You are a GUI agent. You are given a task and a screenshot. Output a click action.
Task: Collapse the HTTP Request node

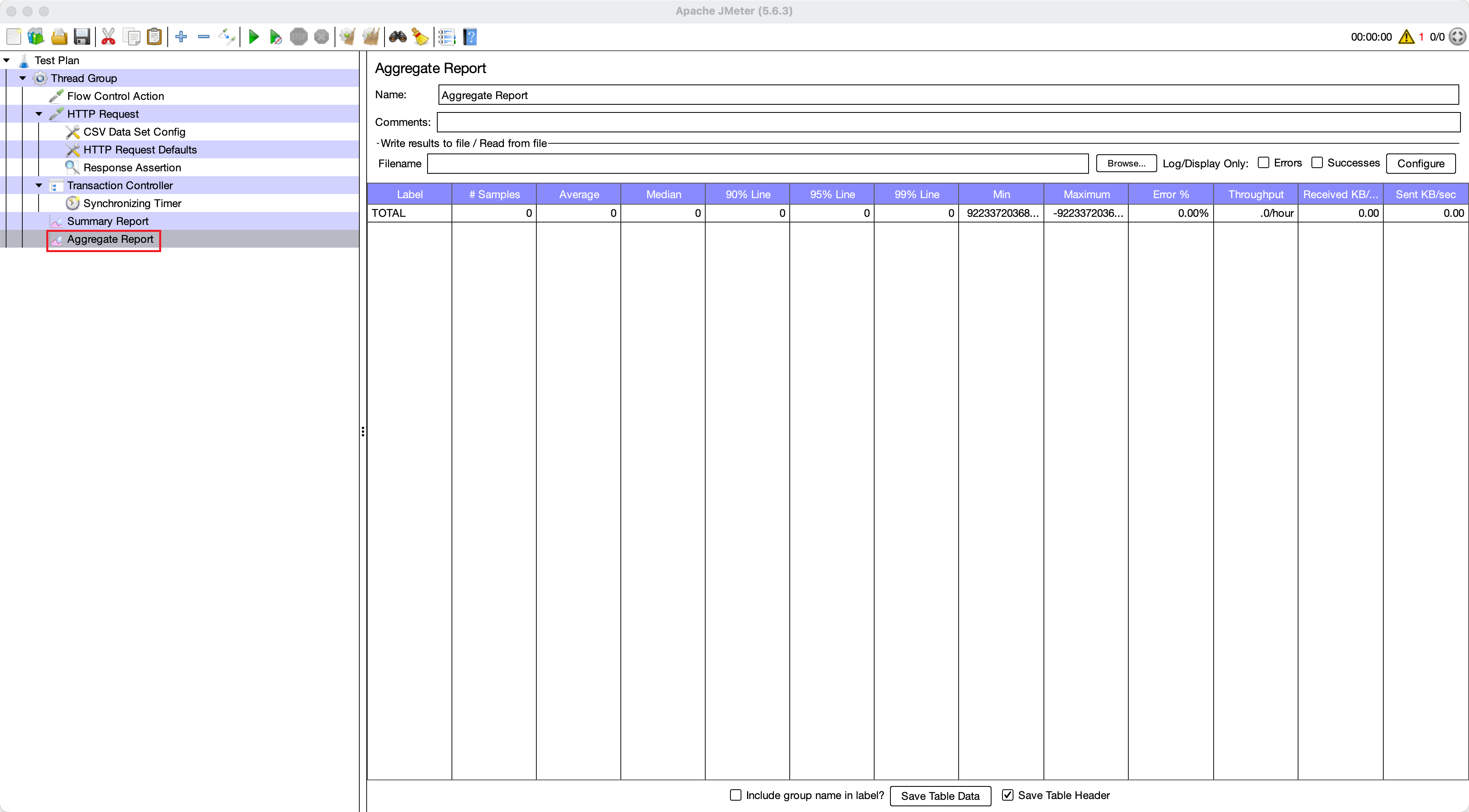click(39, 114)
